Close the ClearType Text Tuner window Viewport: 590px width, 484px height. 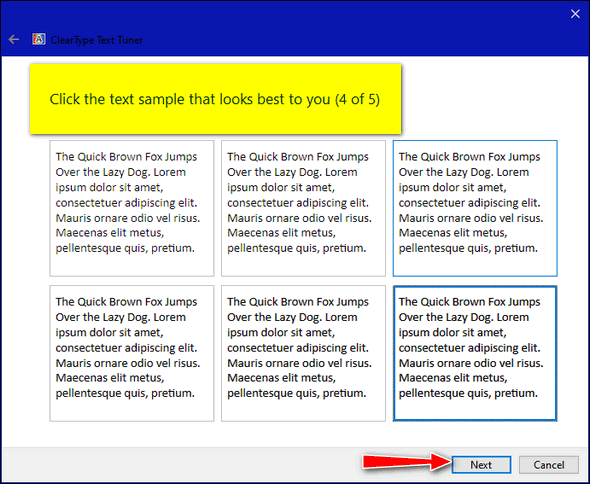coord(575,14)
